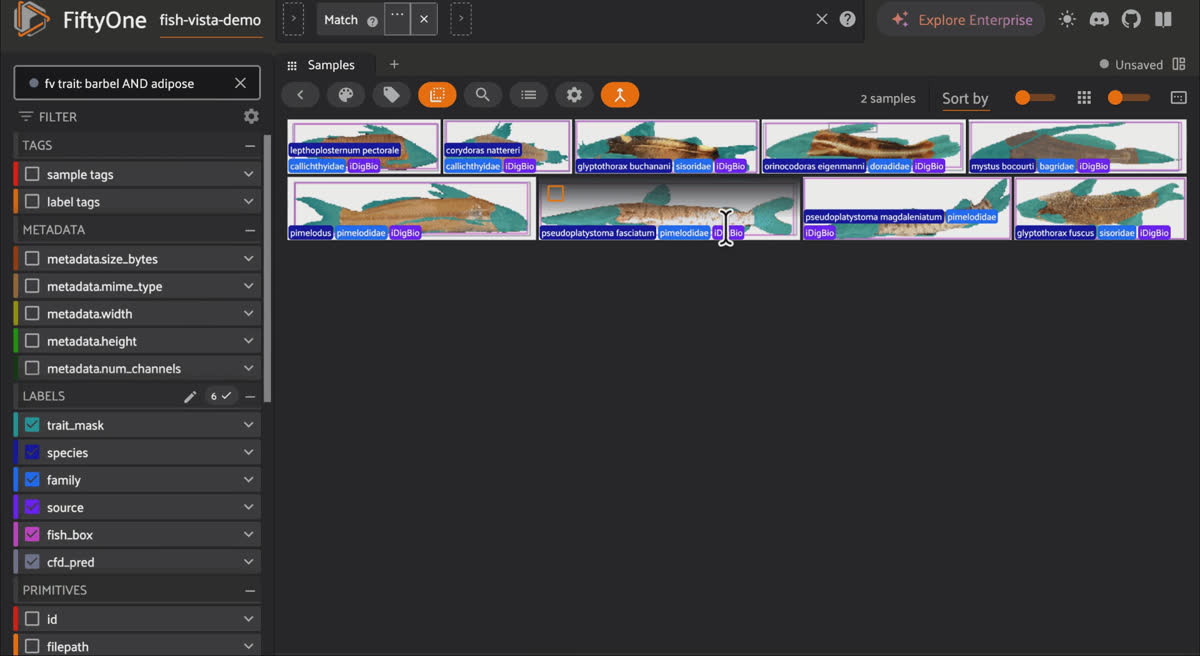Clear the fv trait barbel AND adipose filter
Image resolution: width=1200 pixels, height=656 pixels.
(x=240, y=83)
